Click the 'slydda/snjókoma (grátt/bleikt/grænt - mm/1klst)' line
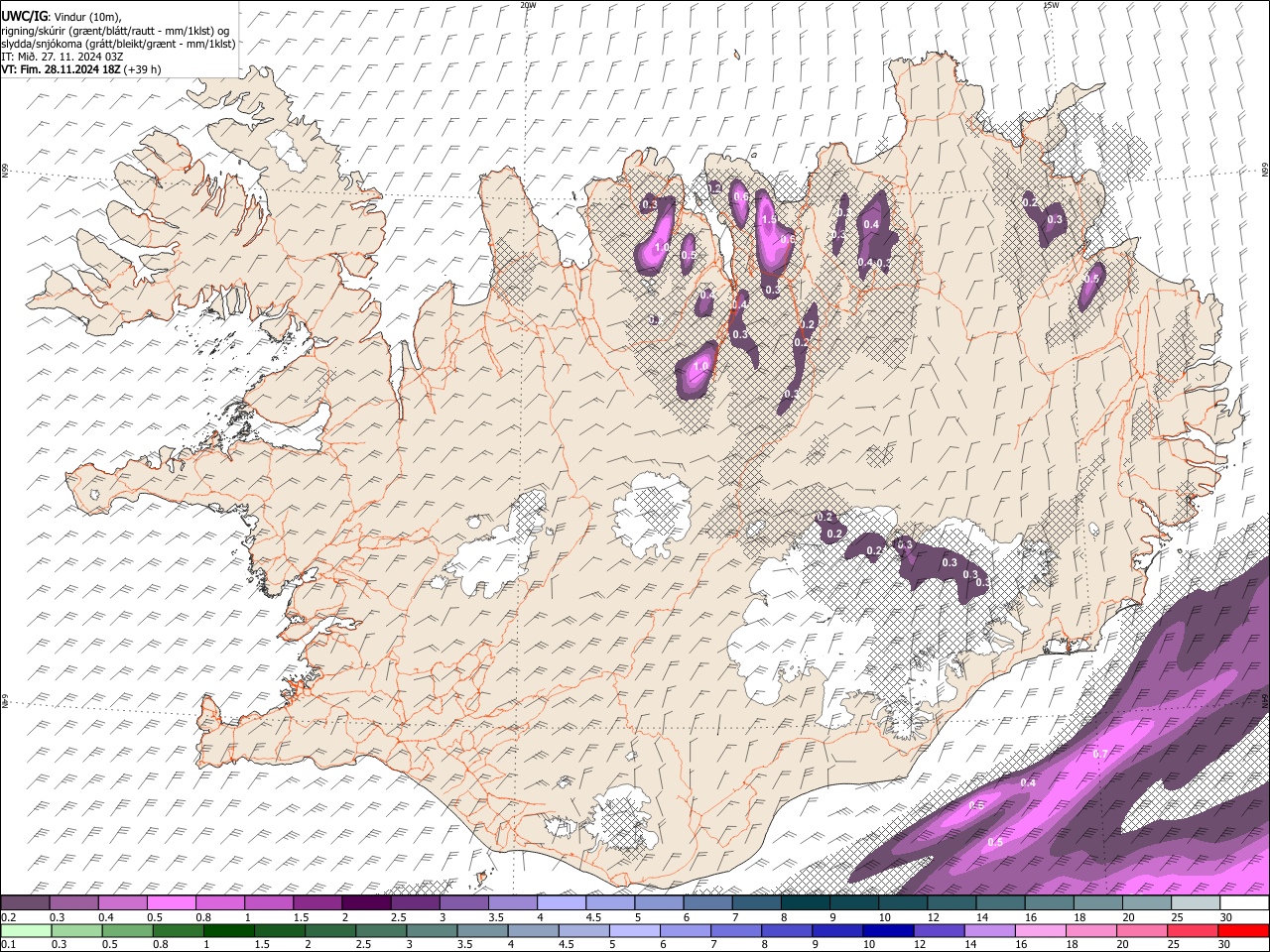The height and width of the screenshot is (952, 1270). coord(118,44)
